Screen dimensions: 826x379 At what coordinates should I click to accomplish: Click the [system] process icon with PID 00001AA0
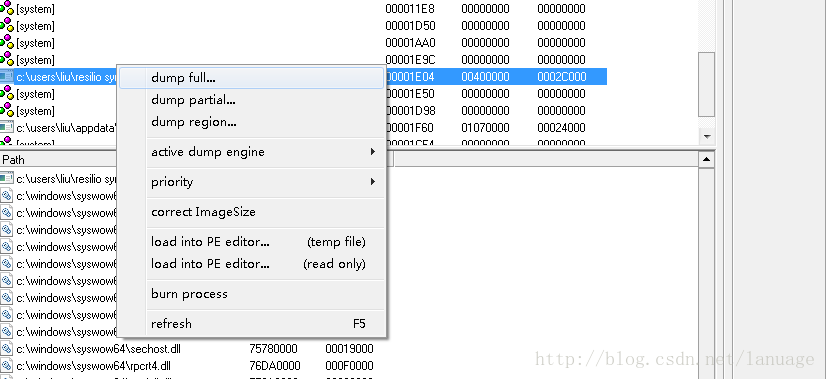click(x=6, y=42)
